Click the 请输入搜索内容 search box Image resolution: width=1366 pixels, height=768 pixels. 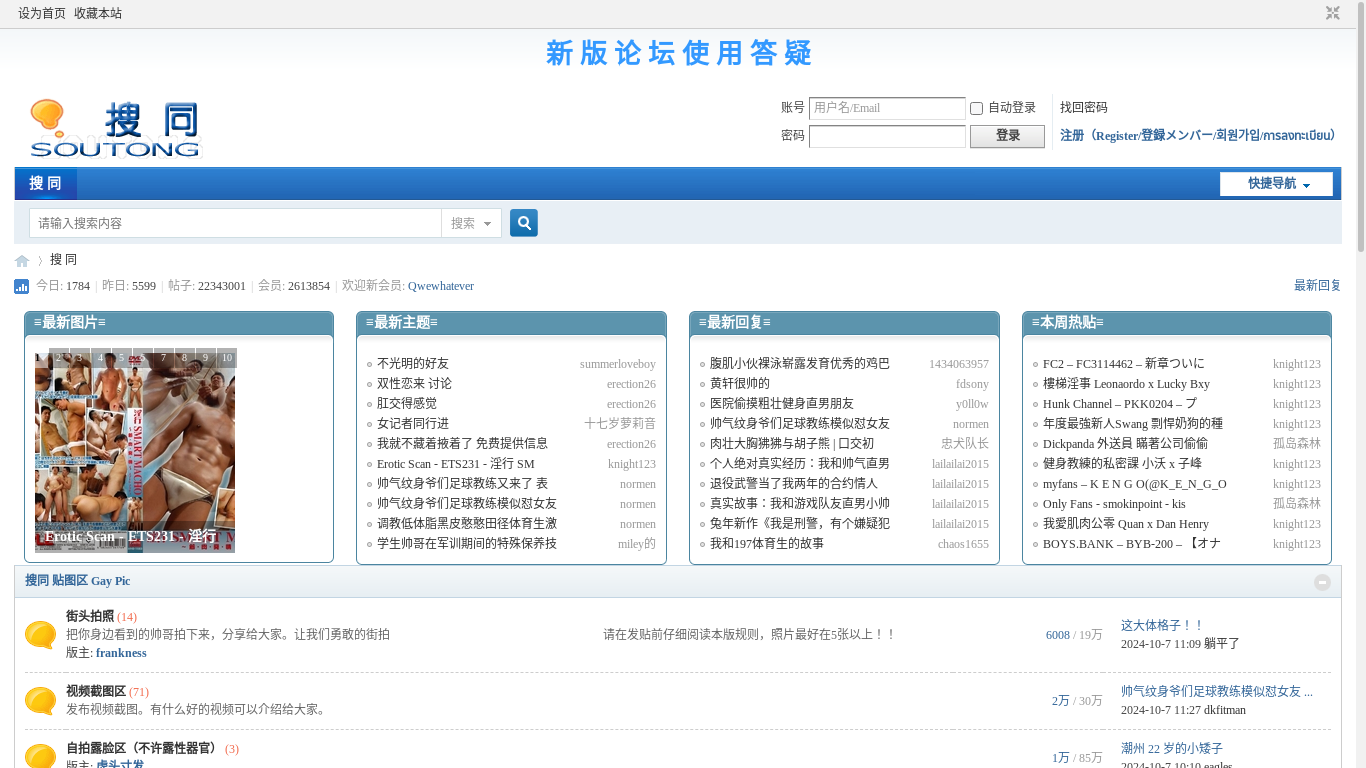[235, 223]
